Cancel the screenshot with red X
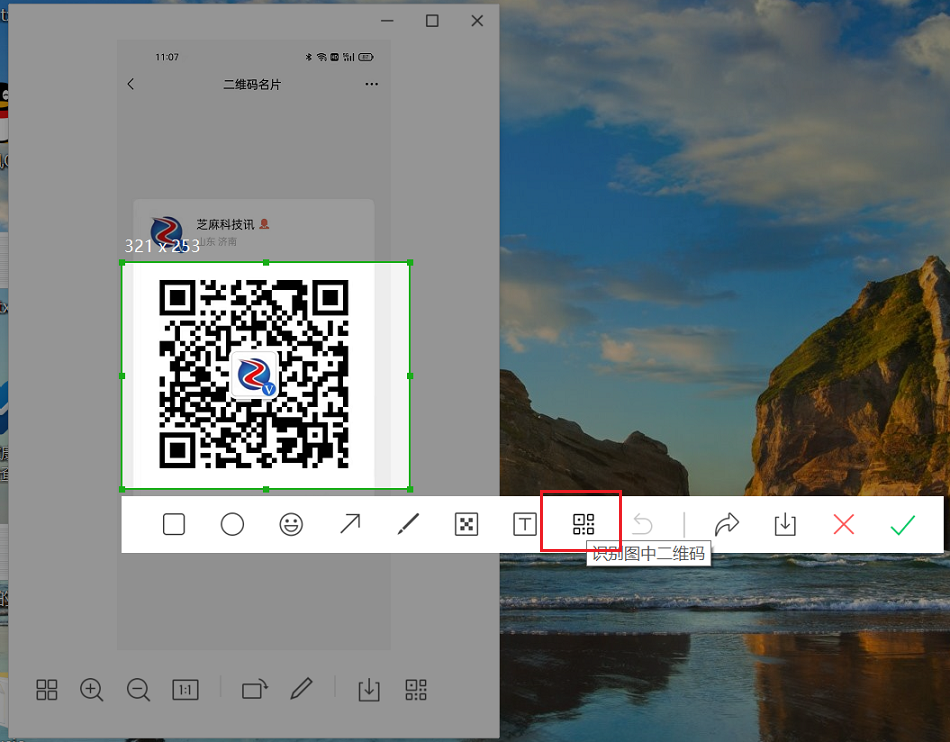The image size is (950, 742). point(843,524)
